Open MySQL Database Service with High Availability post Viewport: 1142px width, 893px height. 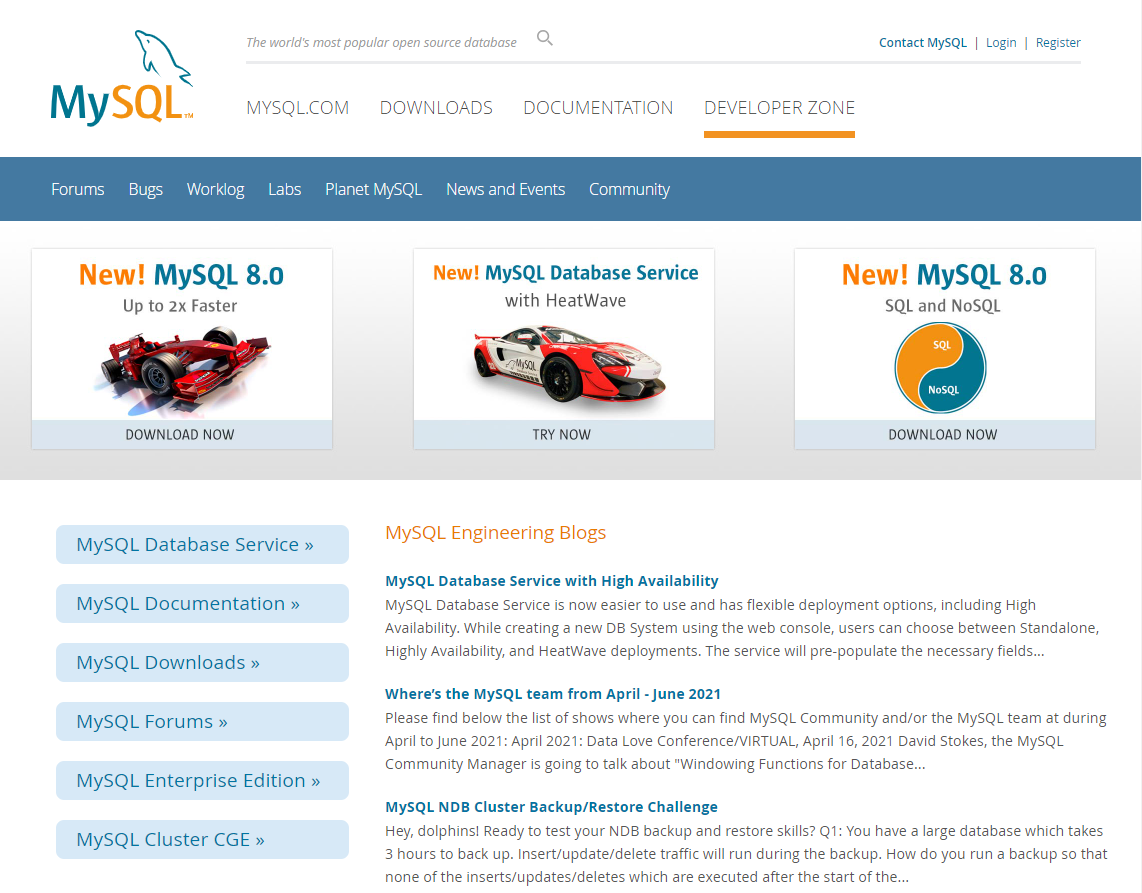(551, 581)
